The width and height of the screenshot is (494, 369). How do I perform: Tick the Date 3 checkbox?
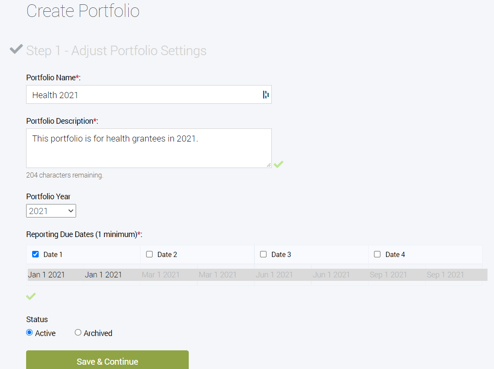tap(263, 254)
